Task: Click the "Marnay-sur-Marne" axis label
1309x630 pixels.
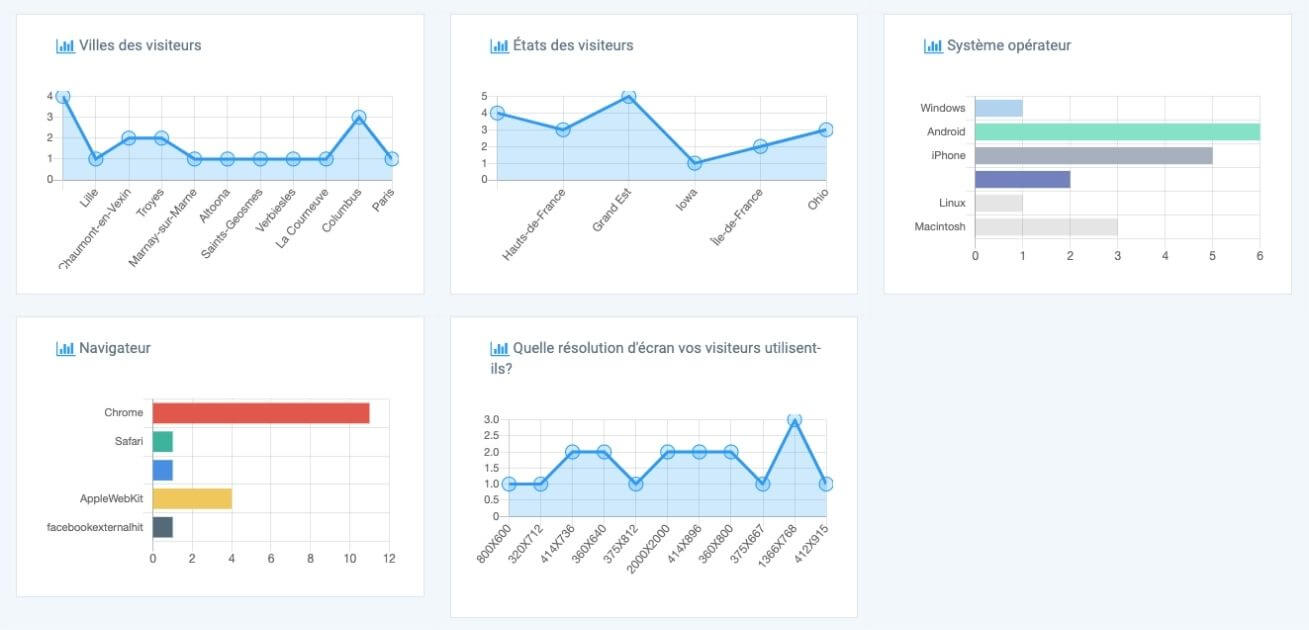Action: pyautogui.click(x=163, y=229)
